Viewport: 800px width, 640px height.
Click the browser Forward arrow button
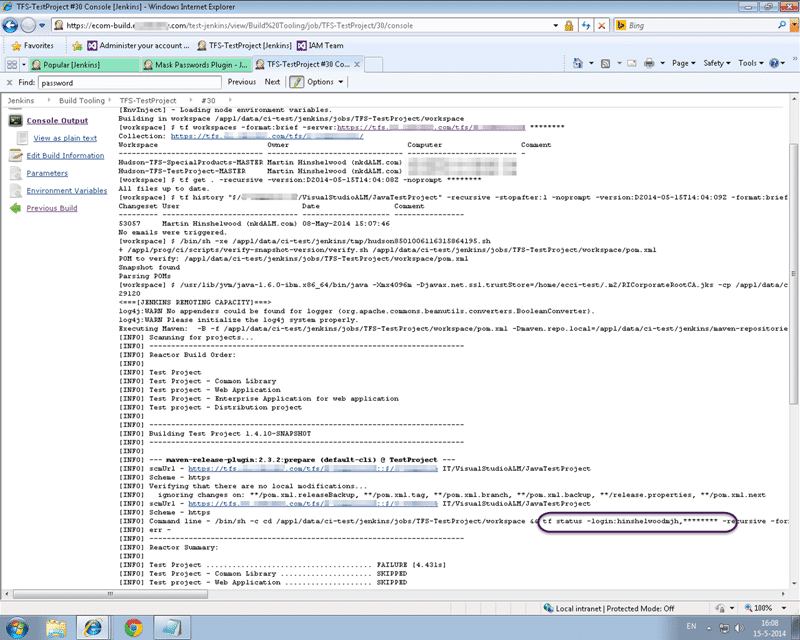(x=28, y=25)
